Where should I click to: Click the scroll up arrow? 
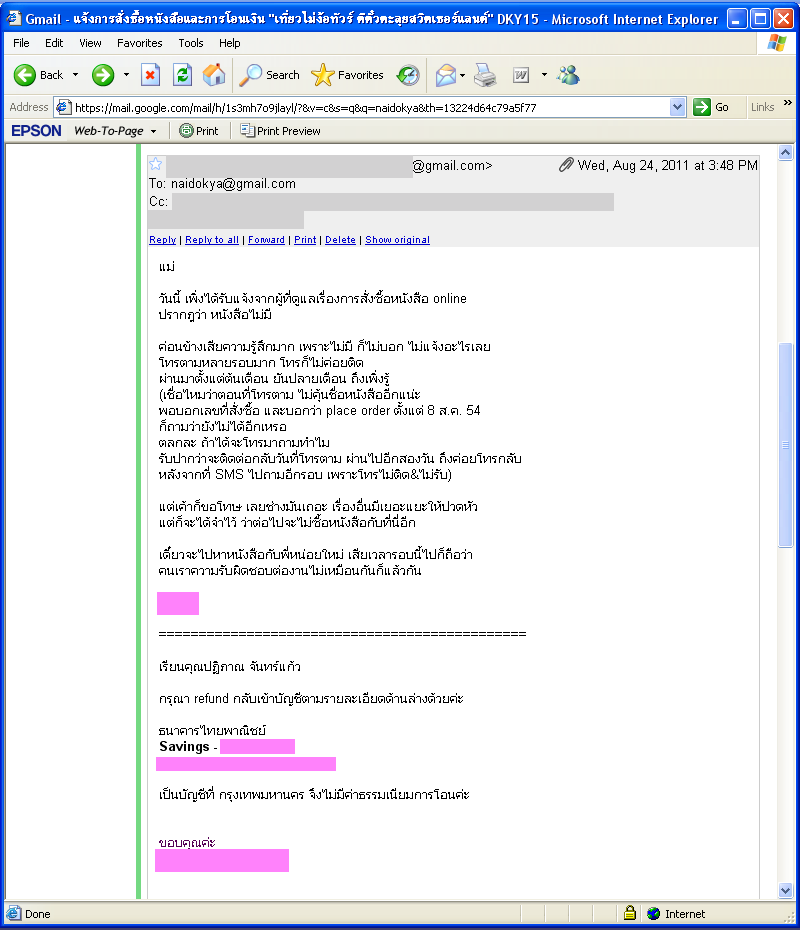[786, 153]
